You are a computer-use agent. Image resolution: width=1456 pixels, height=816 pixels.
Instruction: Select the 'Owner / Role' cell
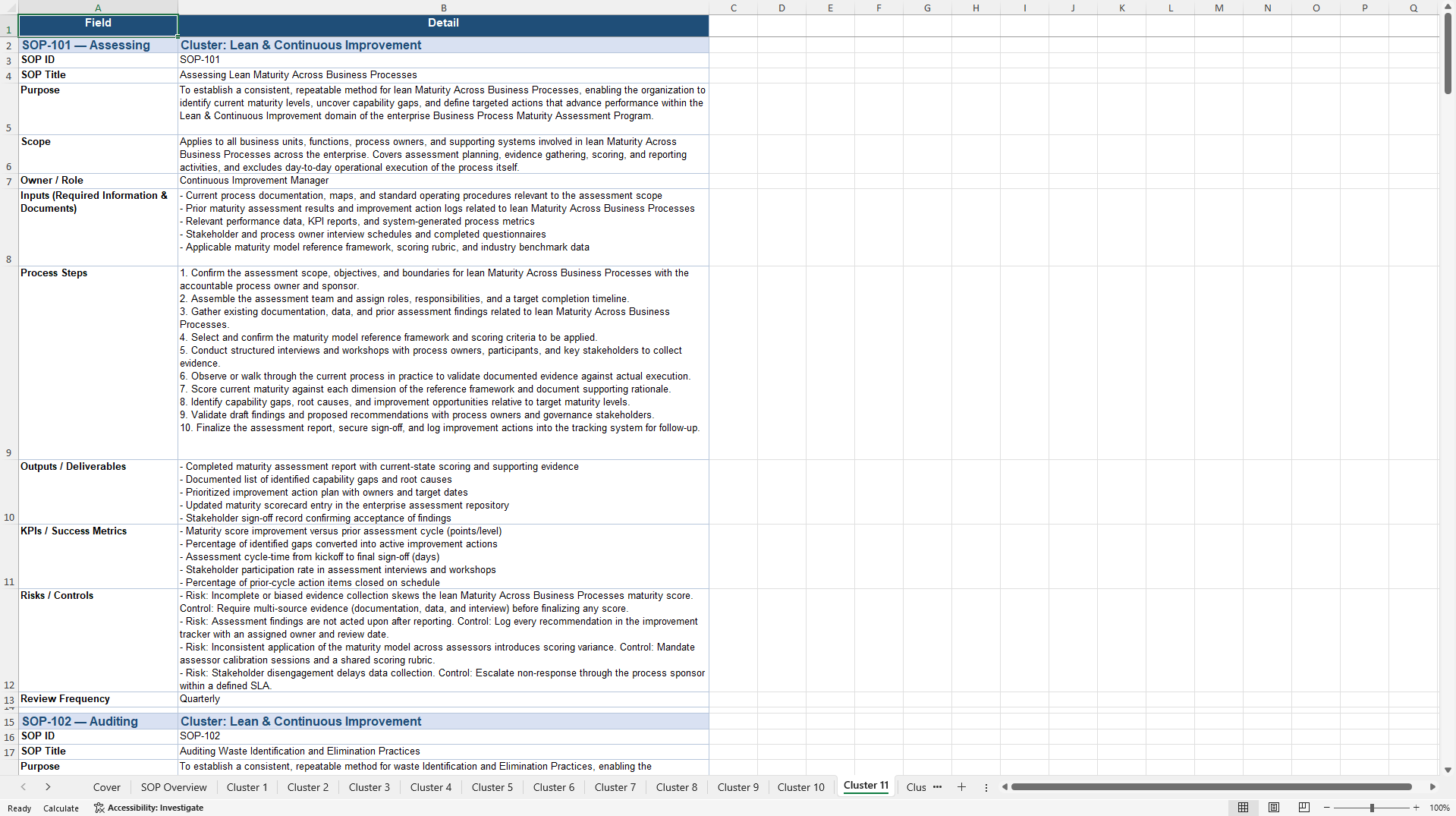coord(98,181)
